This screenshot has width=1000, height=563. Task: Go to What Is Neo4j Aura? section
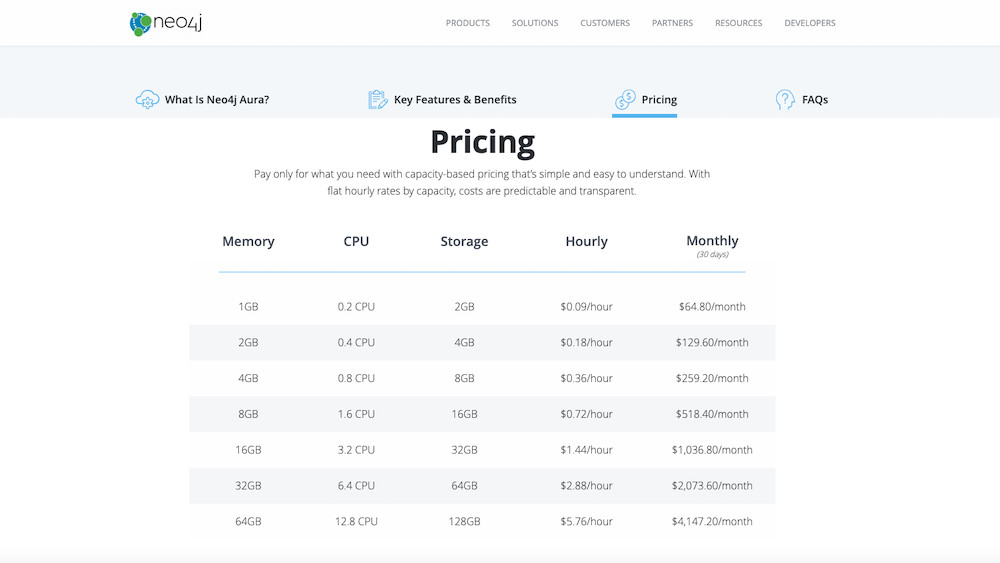pyautogui.click(x=216, y=100)
